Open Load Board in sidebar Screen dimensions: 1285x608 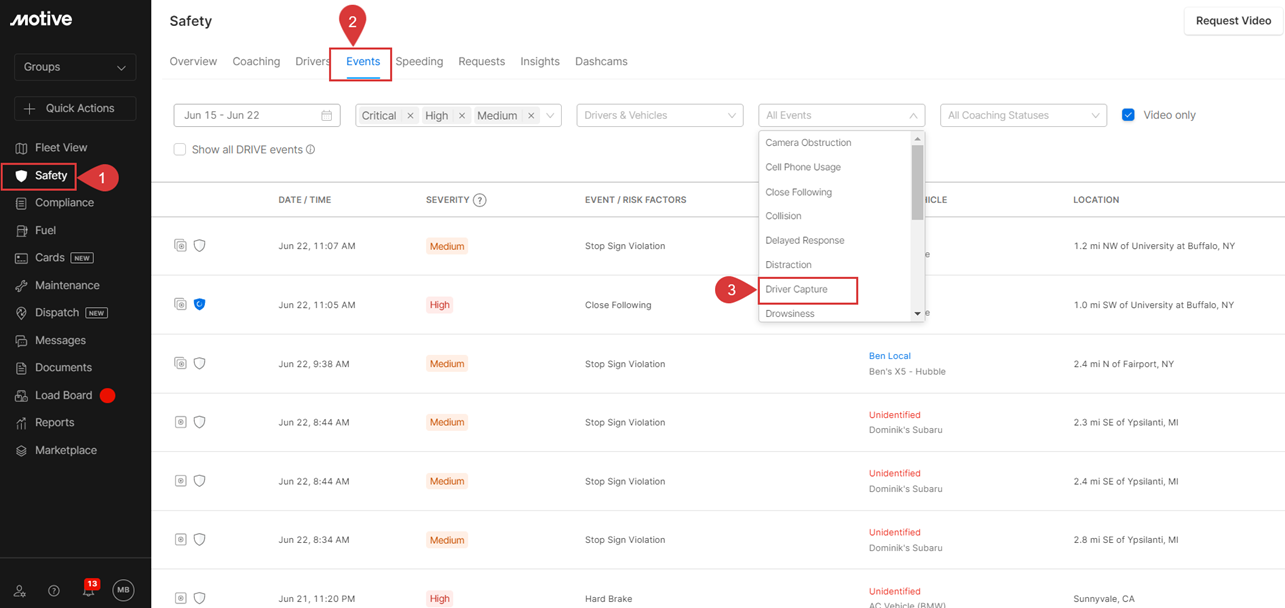tap(63, 396)
